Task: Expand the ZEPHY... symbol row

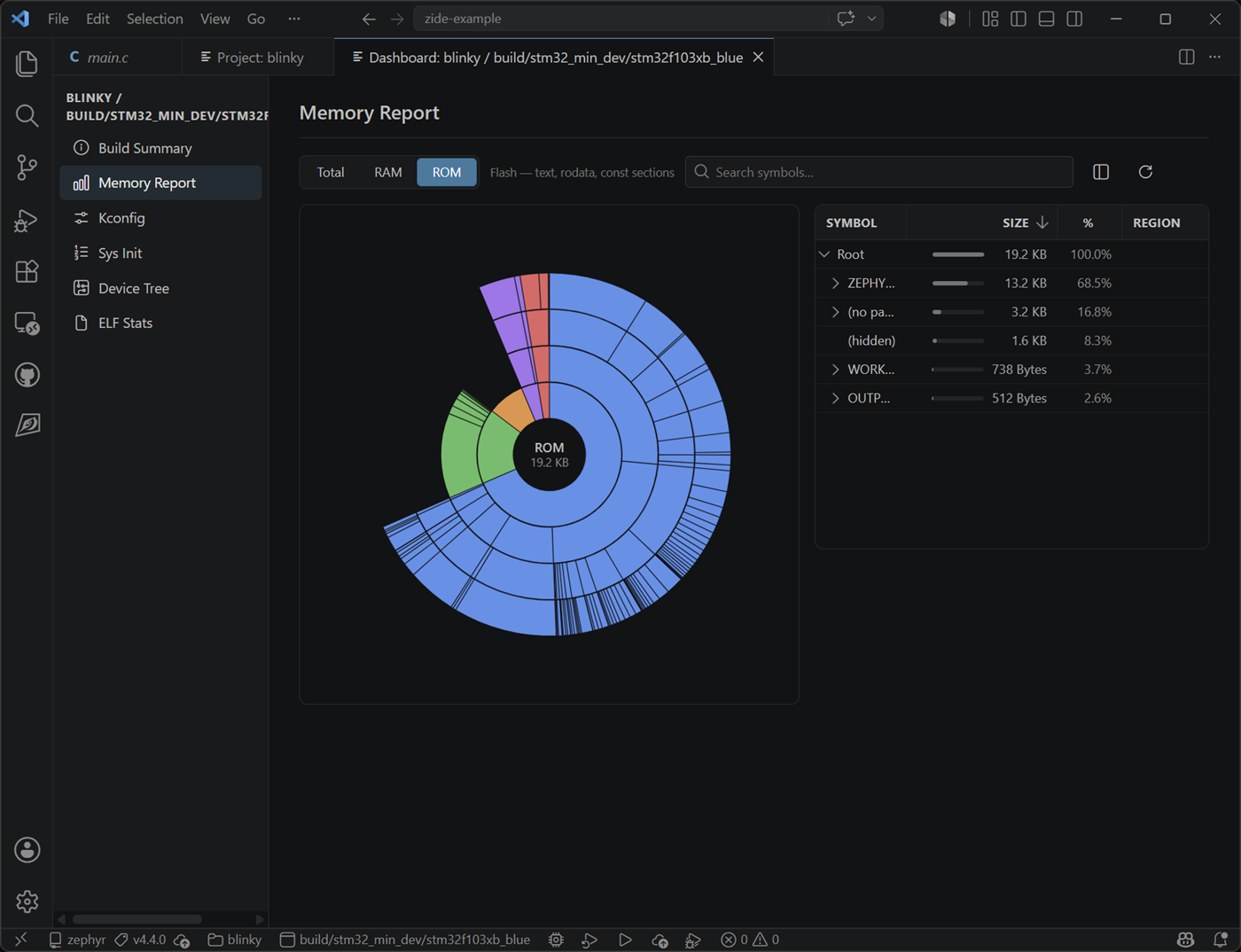Action: [835, 283]
